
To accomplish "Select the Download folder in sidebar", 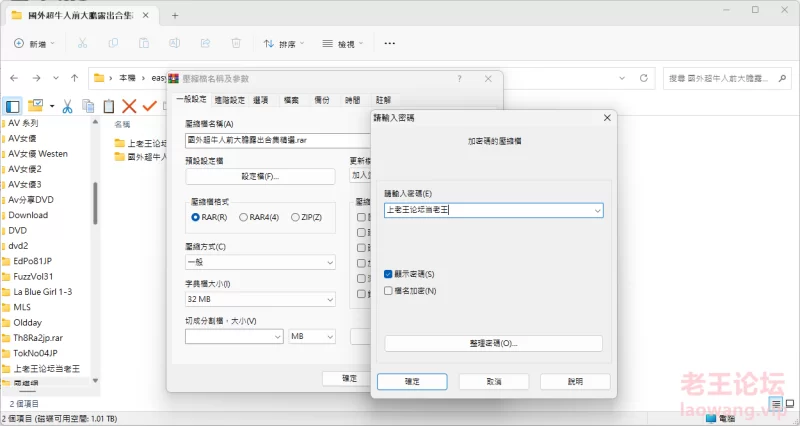I will [x=28, y=215].
